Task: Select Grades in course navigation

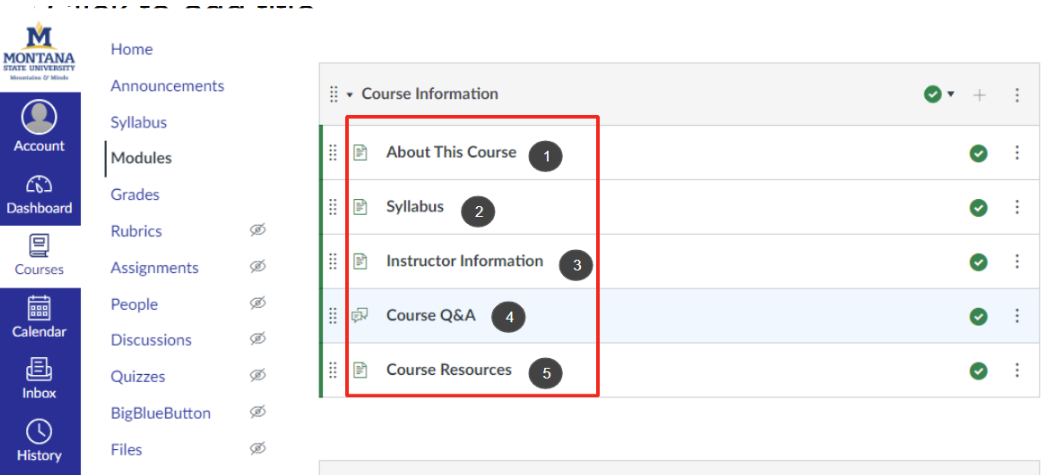Action: tap(135, 194)
